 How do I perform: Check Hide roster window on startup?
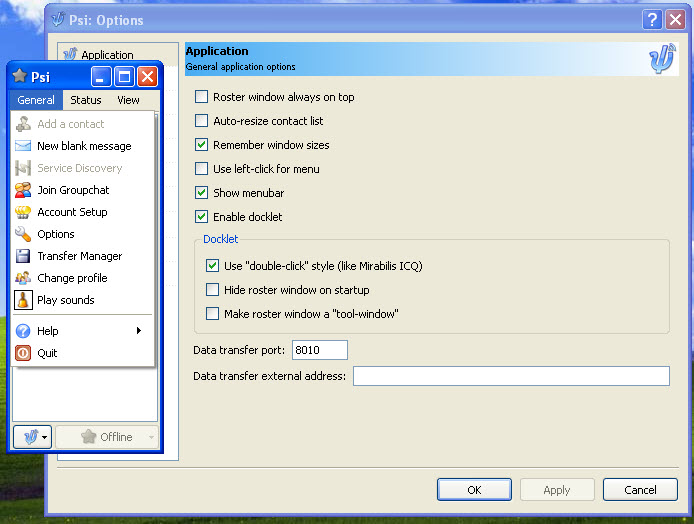click(212, 289)
